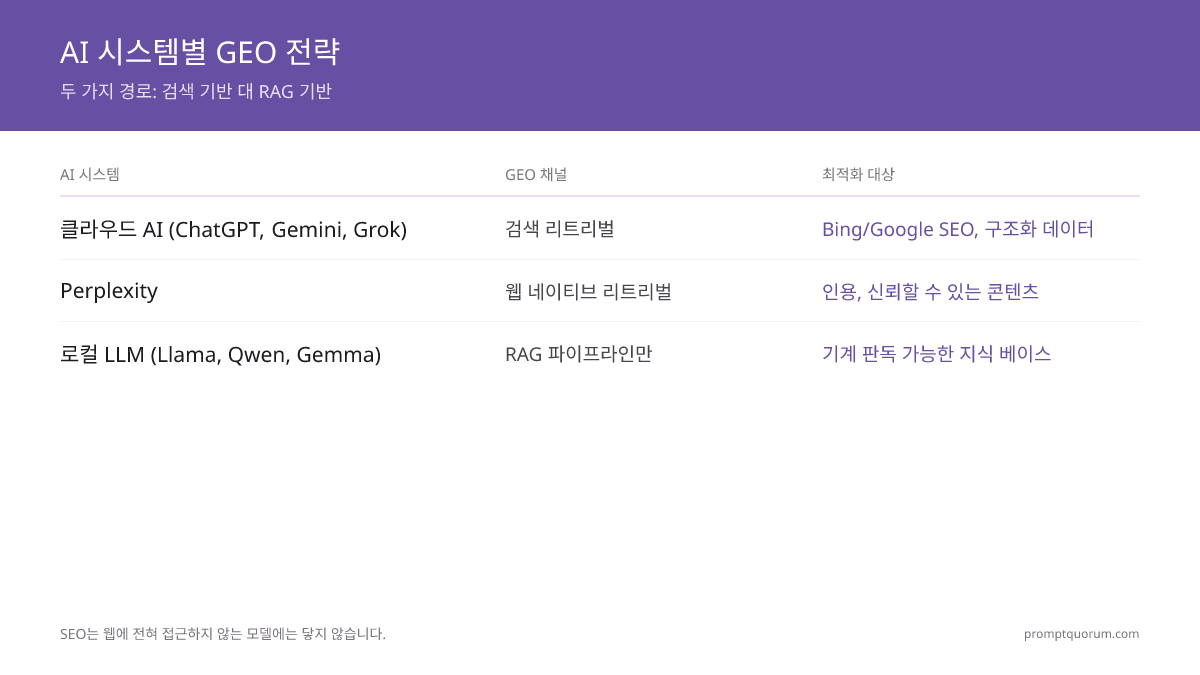
Task: Click the 'promptquorum.com' footer text
Action: (1081, 634)
